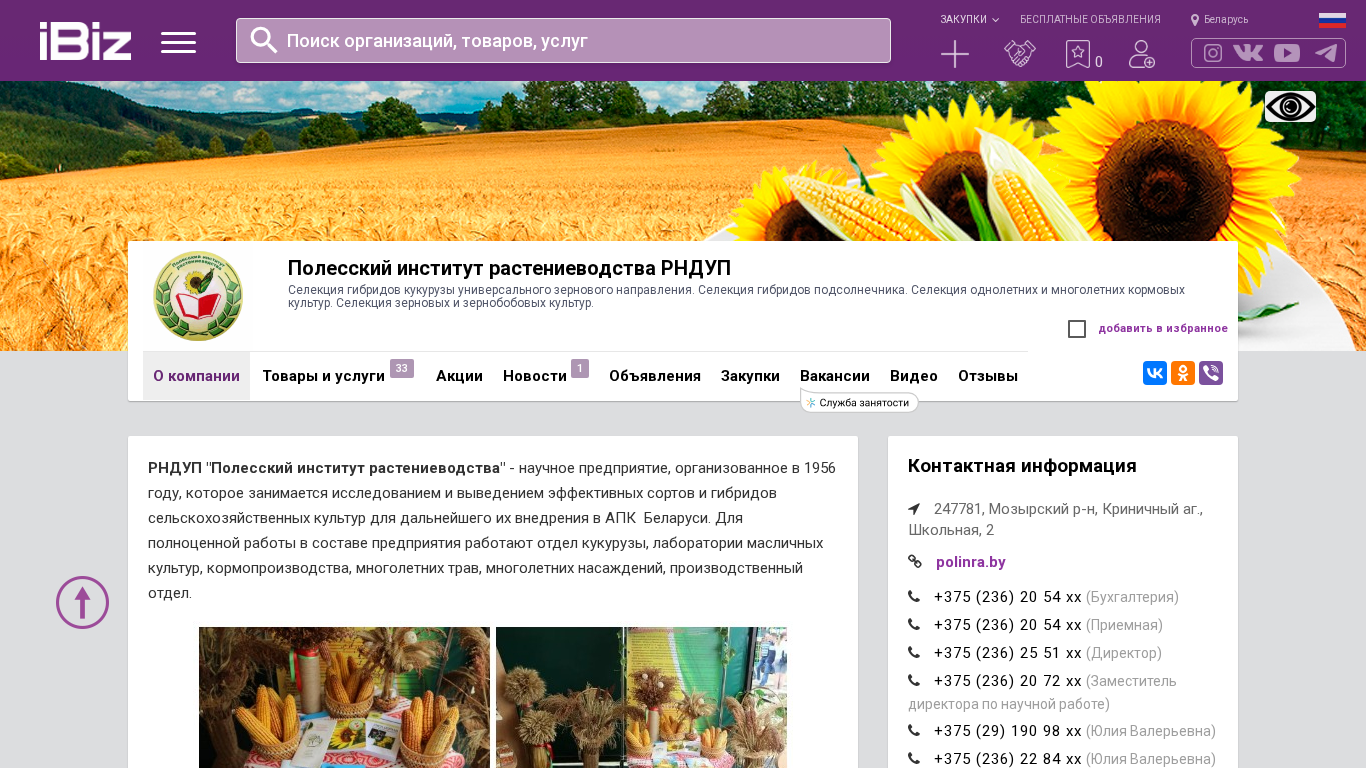Click the user registration icon
This screenshot has width=1366, height=768.
click(x=1142, y=54)
